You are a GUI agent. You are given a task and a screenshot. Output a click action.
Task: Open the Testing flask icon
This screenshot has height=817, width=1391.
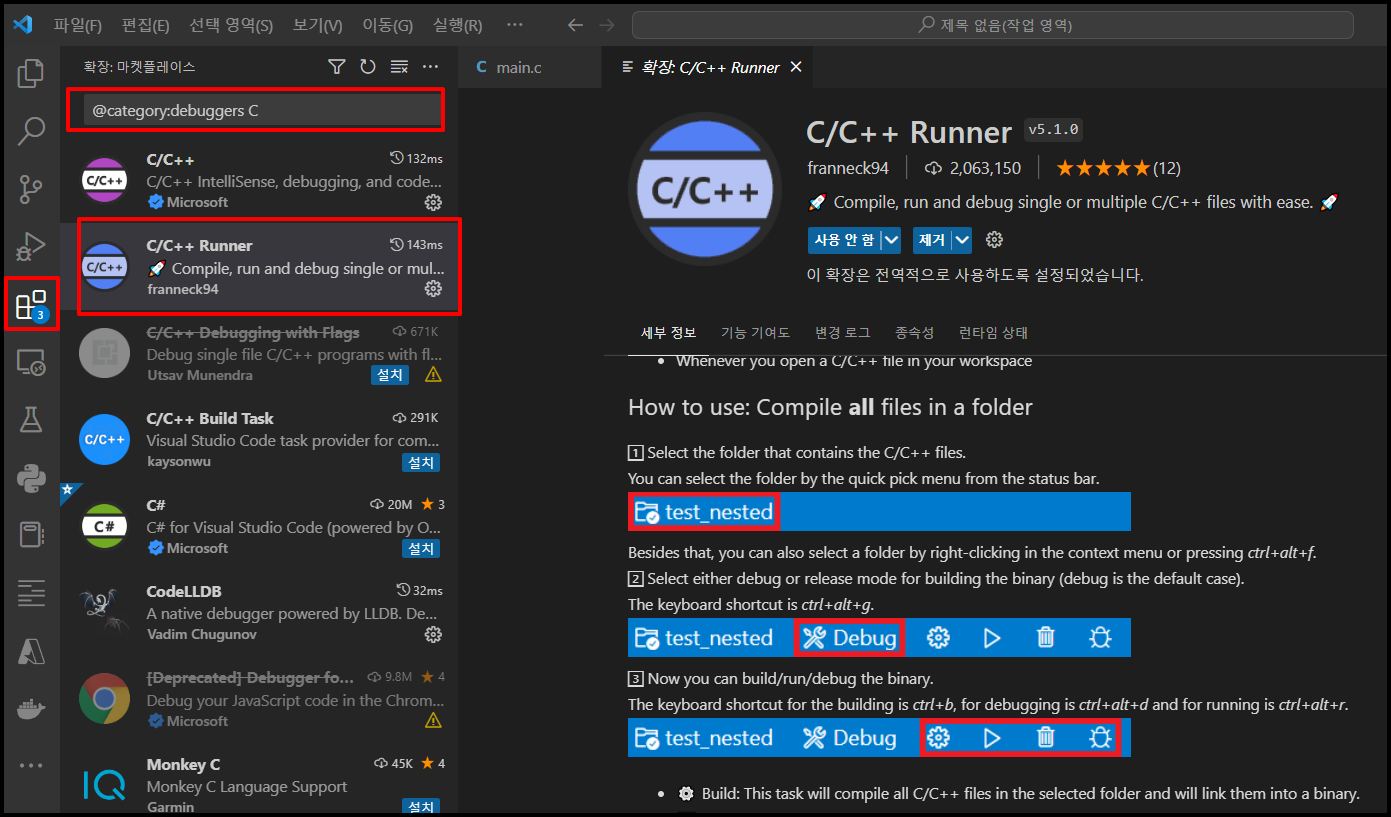click(x=31, y=420)
